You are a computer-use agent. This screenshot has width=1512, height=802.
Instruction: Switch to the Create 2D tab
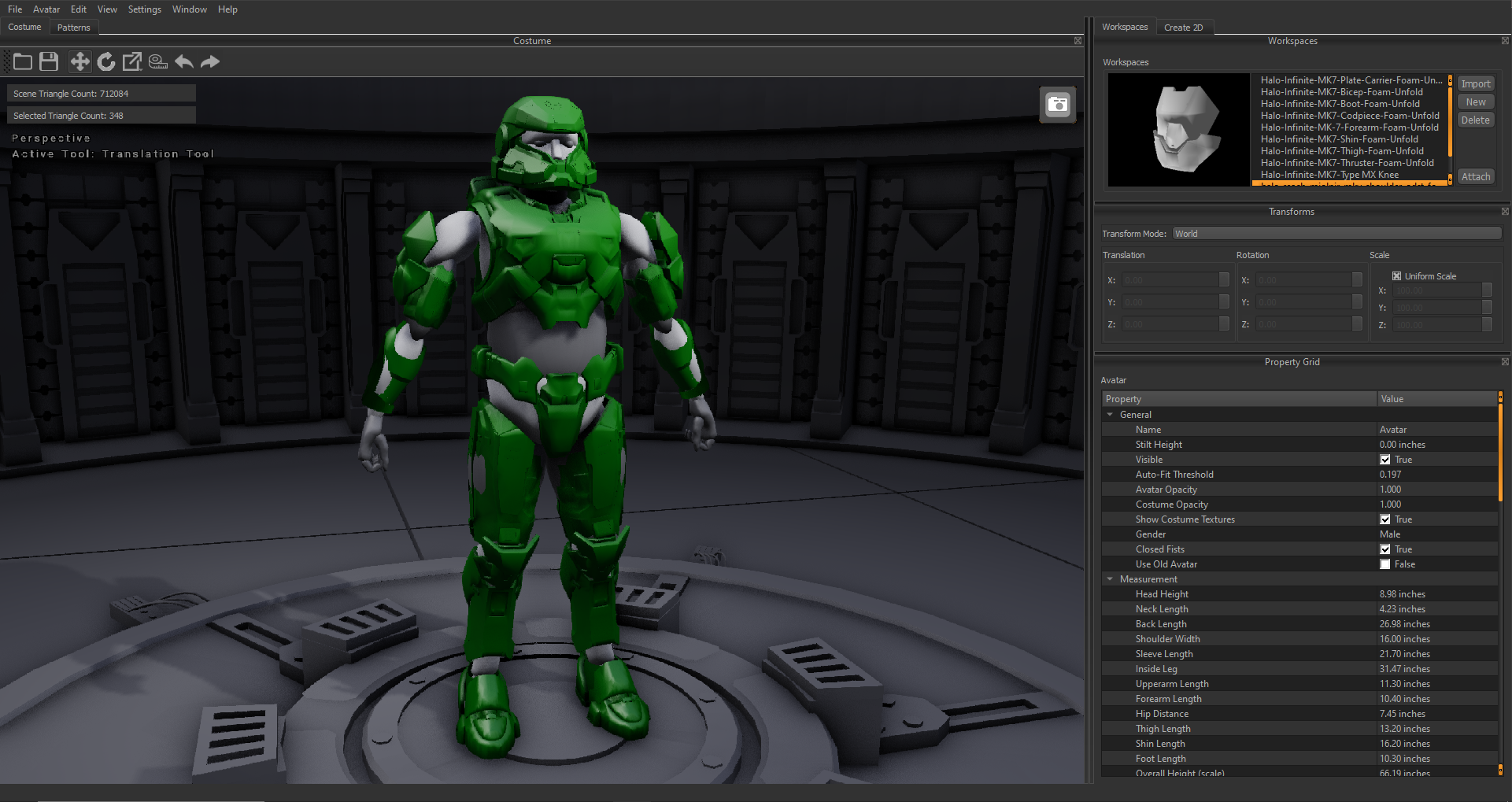(1184, 28)
